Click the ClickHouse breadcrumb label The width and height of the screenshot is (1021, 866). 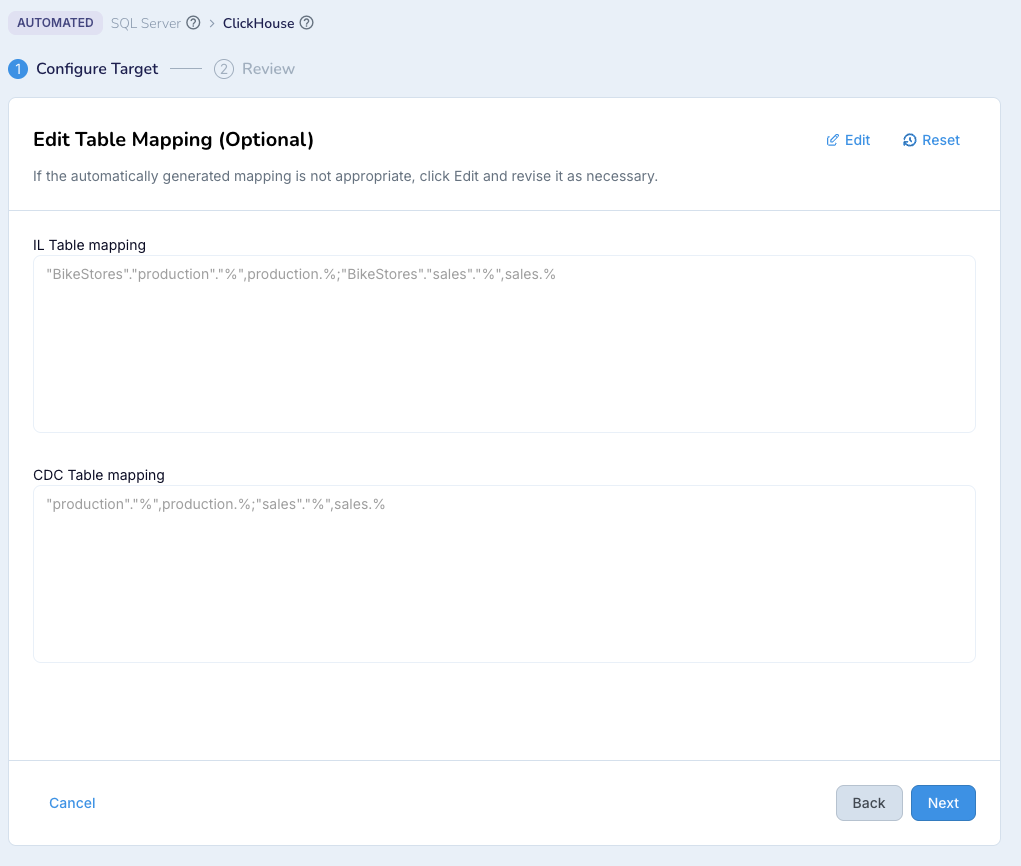[259, 23]
